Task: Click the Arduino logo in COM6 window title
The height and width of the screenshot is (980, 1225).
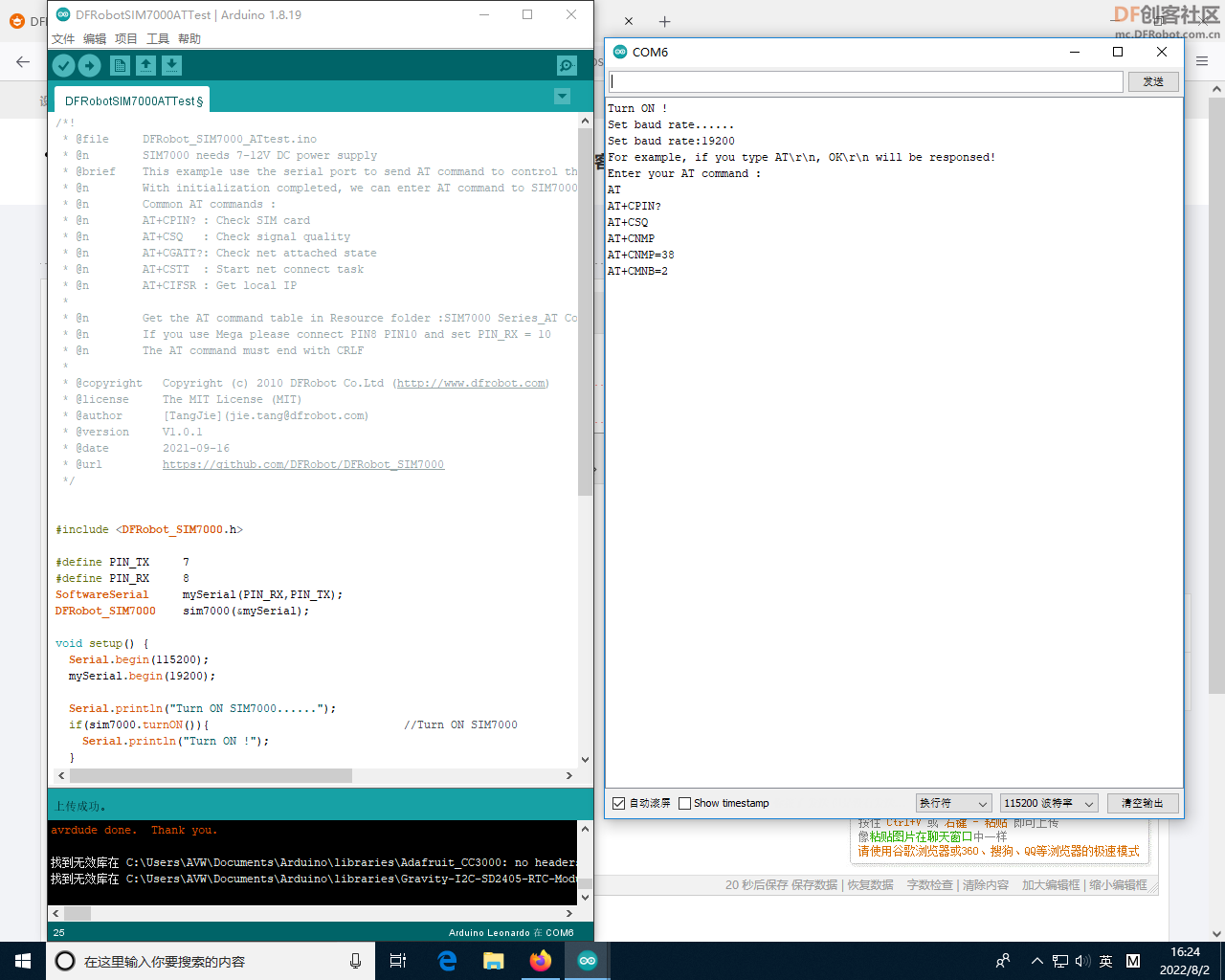Action: (620, 52)
